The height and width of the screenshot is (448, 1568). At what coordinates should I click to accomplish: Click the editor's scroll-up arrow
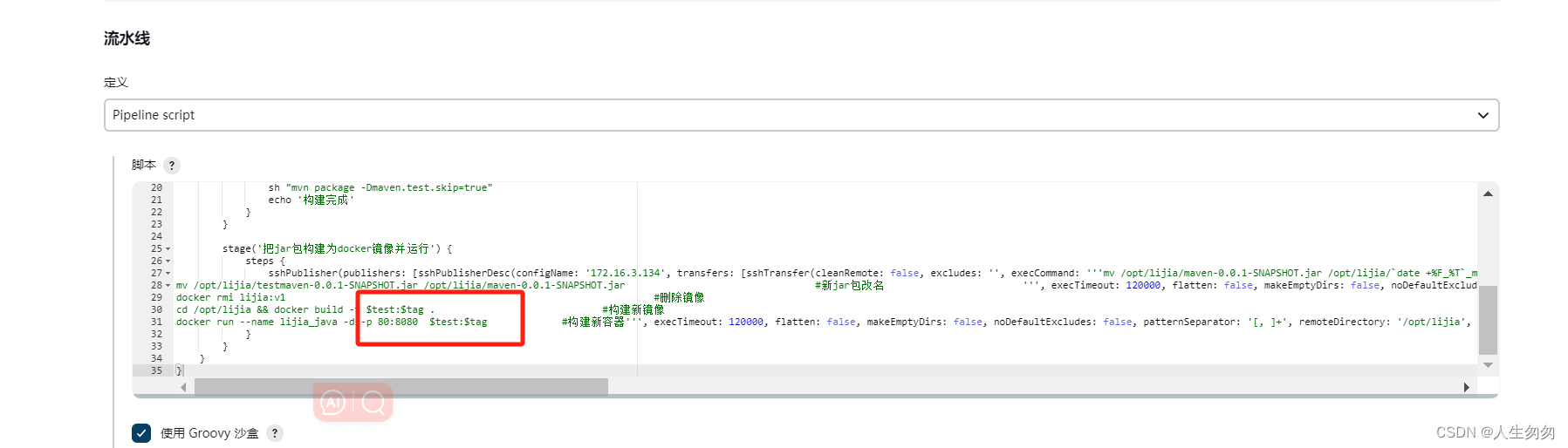pyautogui.click(x=1488, y=193)
